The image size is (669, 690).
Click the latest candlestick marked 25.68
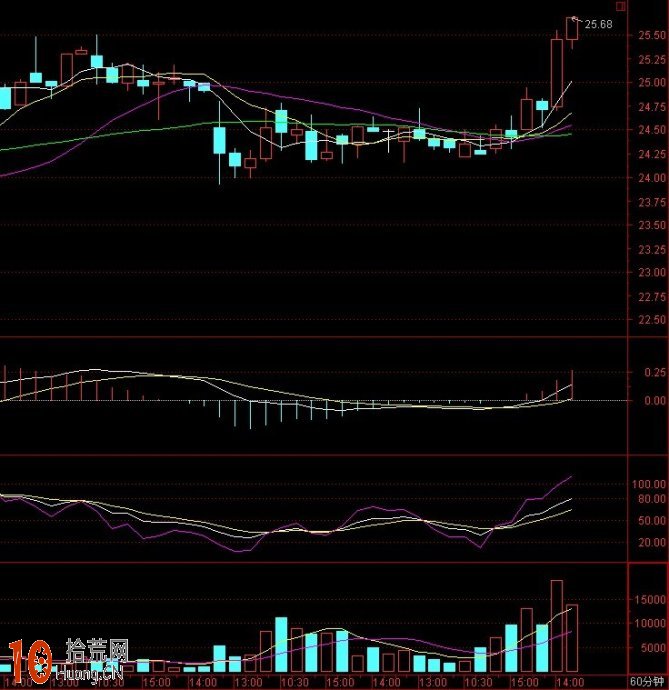[x=572, y=29]
